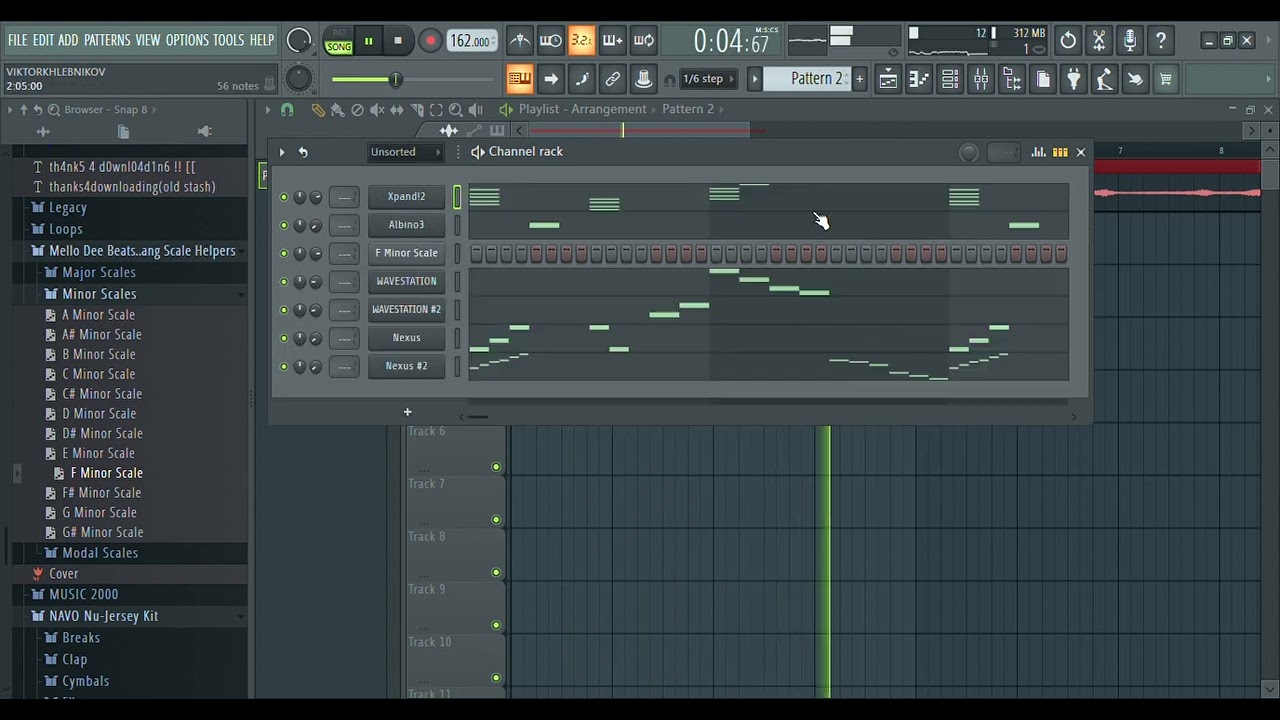Image resolution: width=1280 pixels, height=720 pixels.
Task: Click the channel rack swing knob
Action: (968, 152)
